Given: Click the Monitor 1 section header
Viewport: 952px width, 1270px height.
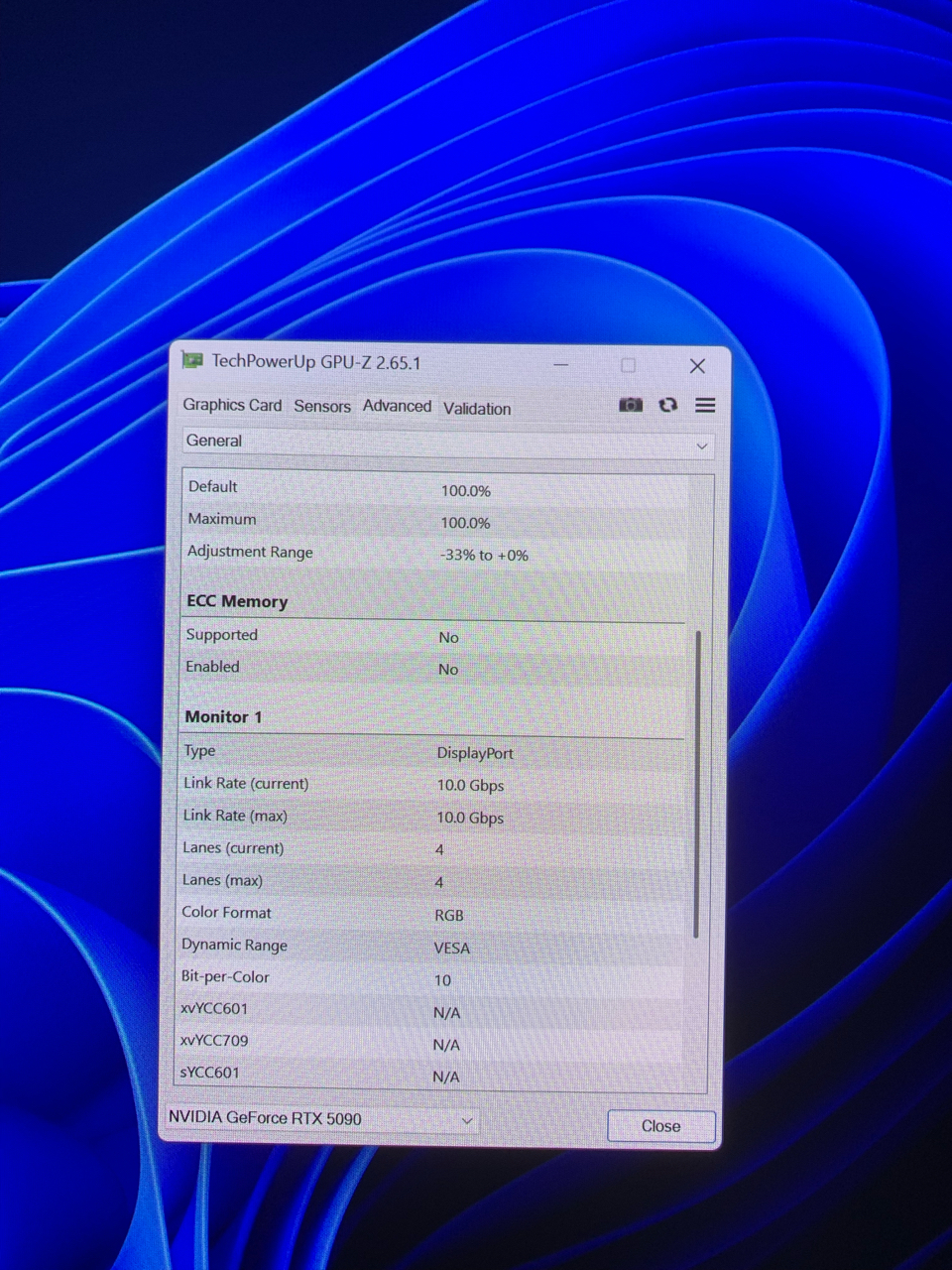Looking at the screenshot, I should [223, 716].
